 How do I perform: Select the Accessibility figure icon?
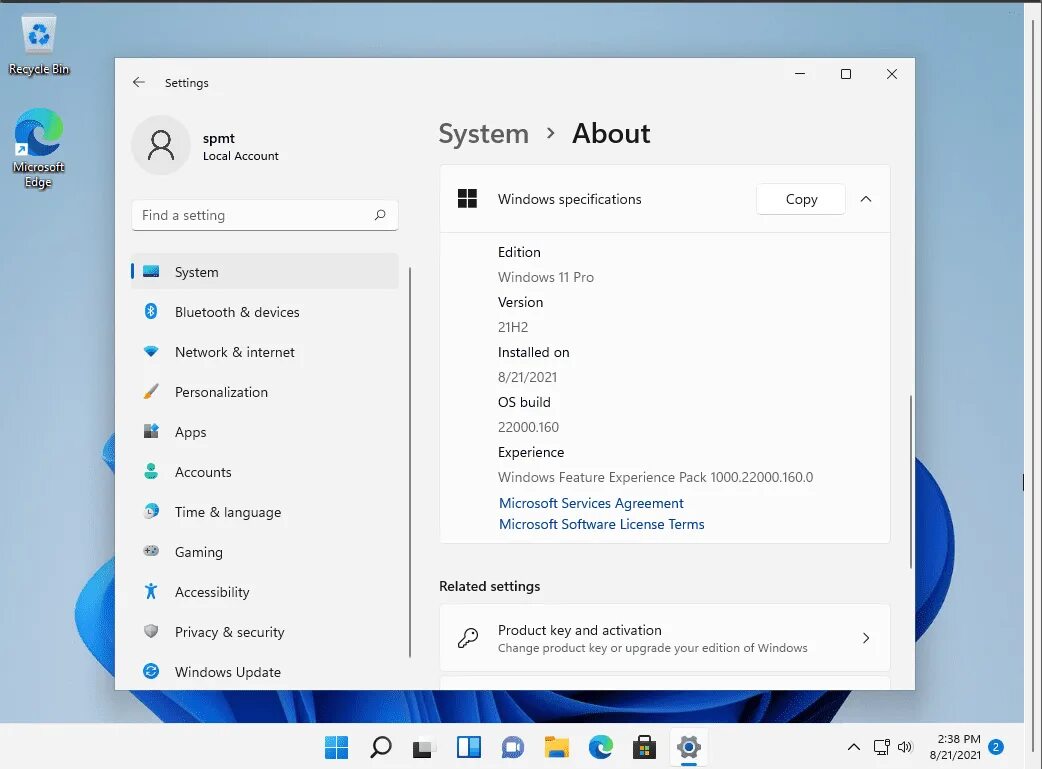[151, 592]
